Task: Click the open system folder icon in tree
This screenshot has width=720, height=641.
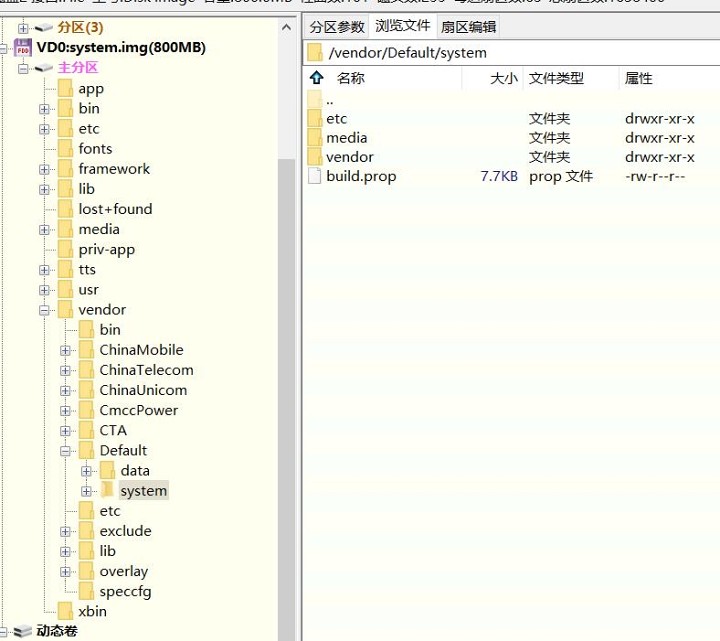Action: pyautogui.click(x=107, y=490)
